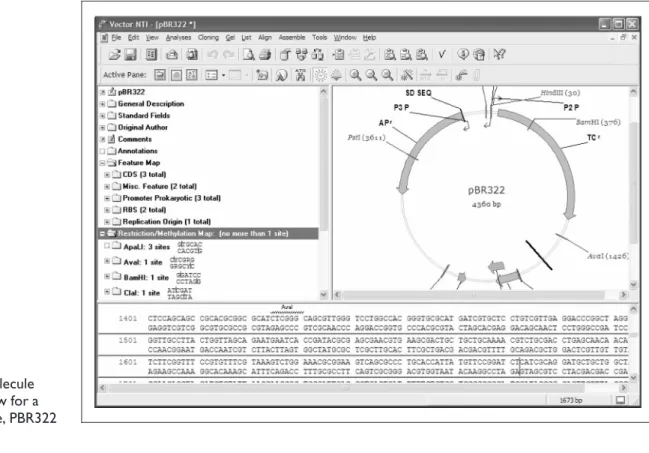Click the Redo arrow icon
This screenshot has width=649, height=453.
click(x=228, y=55)
